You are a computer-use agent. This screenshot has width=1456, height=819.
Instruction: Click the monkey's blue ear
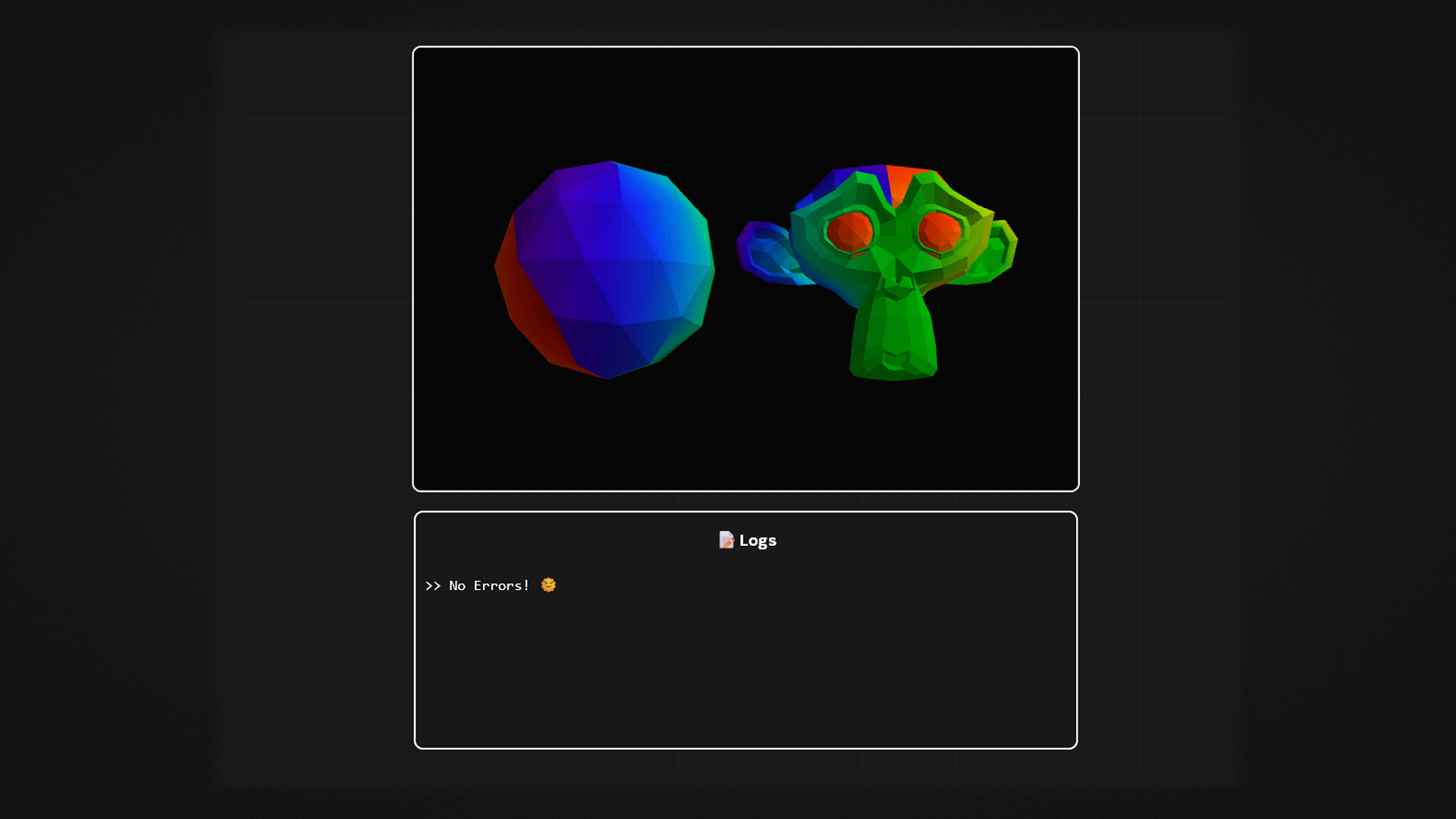pyautogui.click(x=764, y=253)
